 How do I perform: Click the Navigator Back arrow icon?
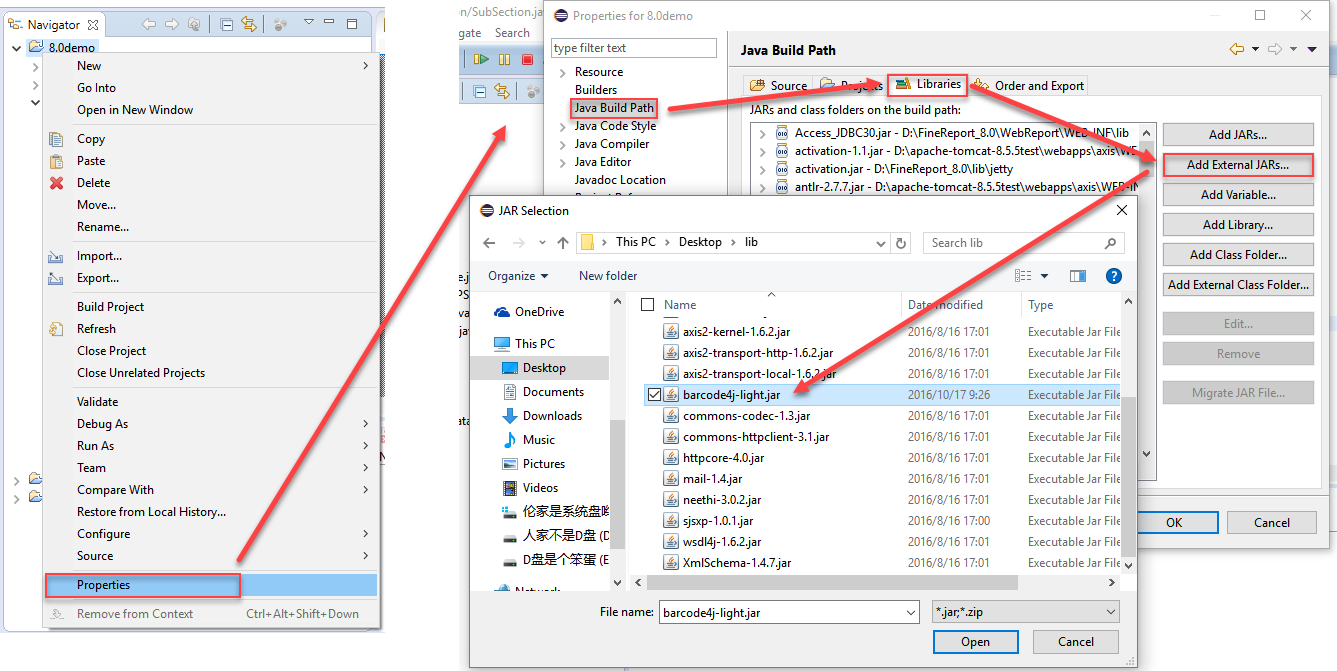tap(149, 24)
